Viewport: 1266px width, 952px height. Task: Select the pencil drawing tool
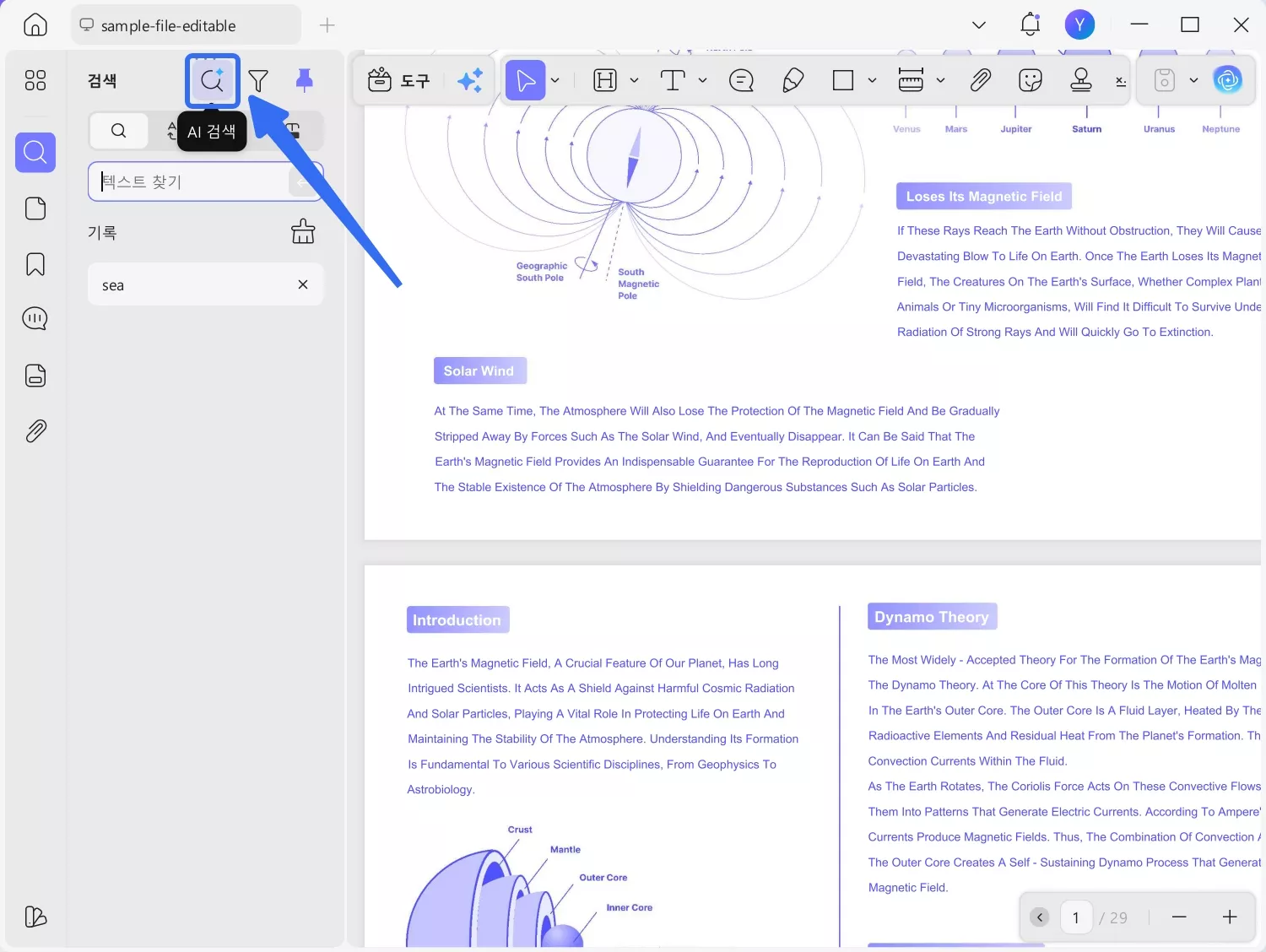coord(793,81)
